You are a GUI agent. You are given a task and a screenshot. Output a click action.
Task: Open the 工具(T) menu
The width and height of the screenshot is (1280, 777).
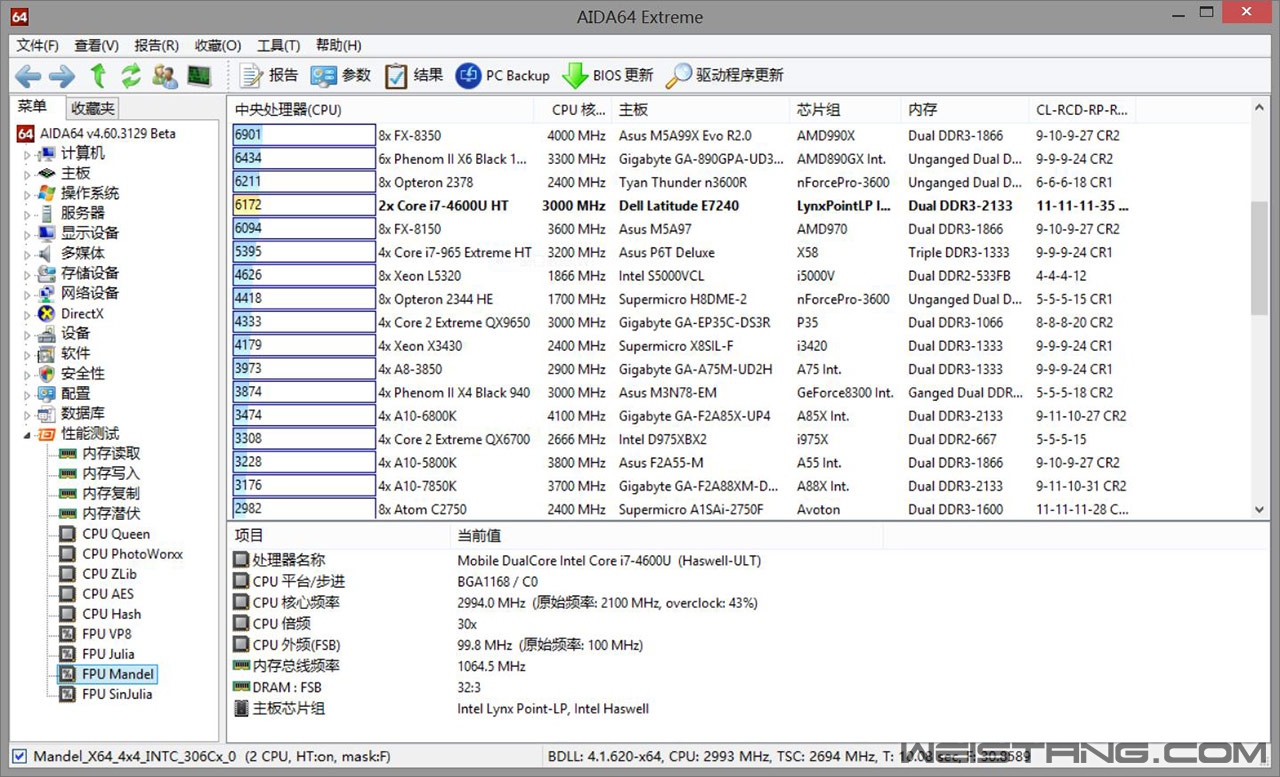pos(278,45)
